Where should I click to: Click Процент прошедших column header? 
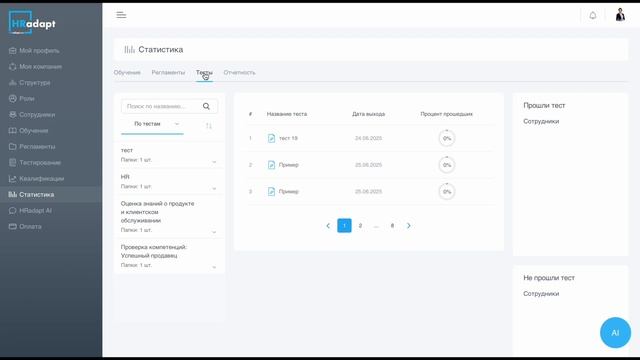447,114
